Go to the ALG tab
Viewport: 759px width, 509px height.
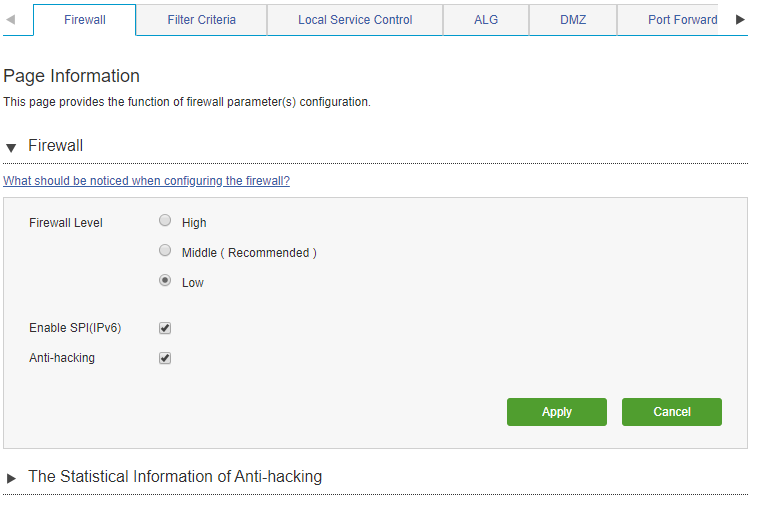486,20
